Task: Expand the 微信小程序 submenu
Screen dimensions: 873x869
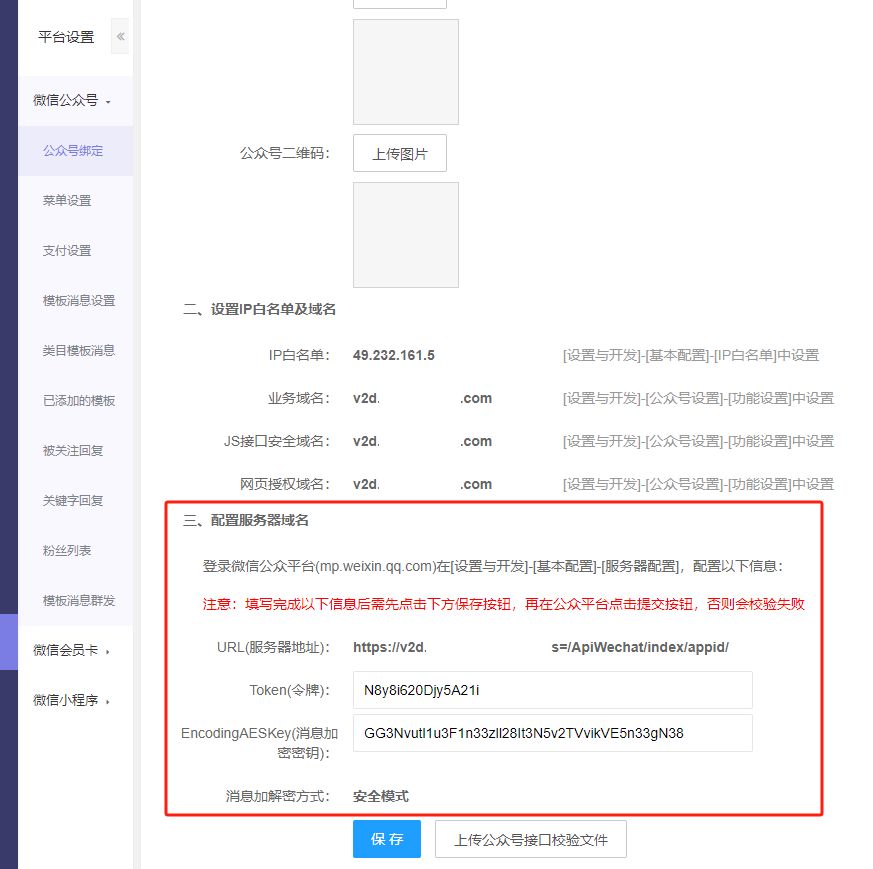Action: pos(71,701)
